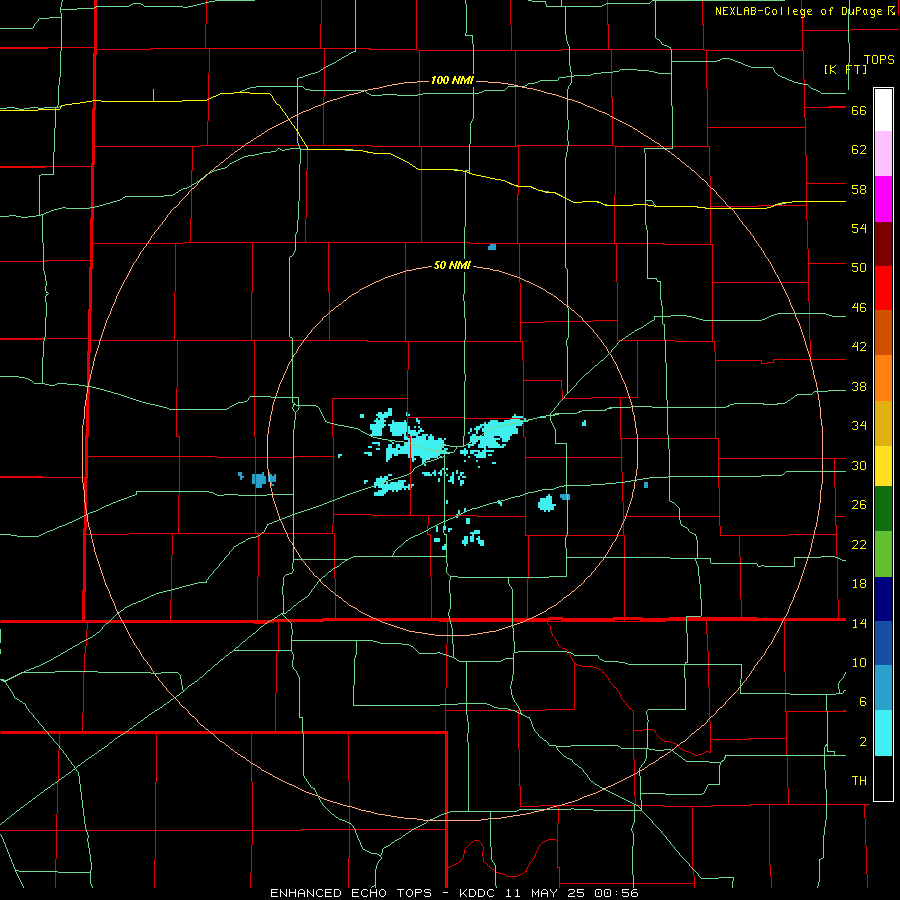Click the isolated blue echo north of 50 NMI ring

(x=492, y=247)
